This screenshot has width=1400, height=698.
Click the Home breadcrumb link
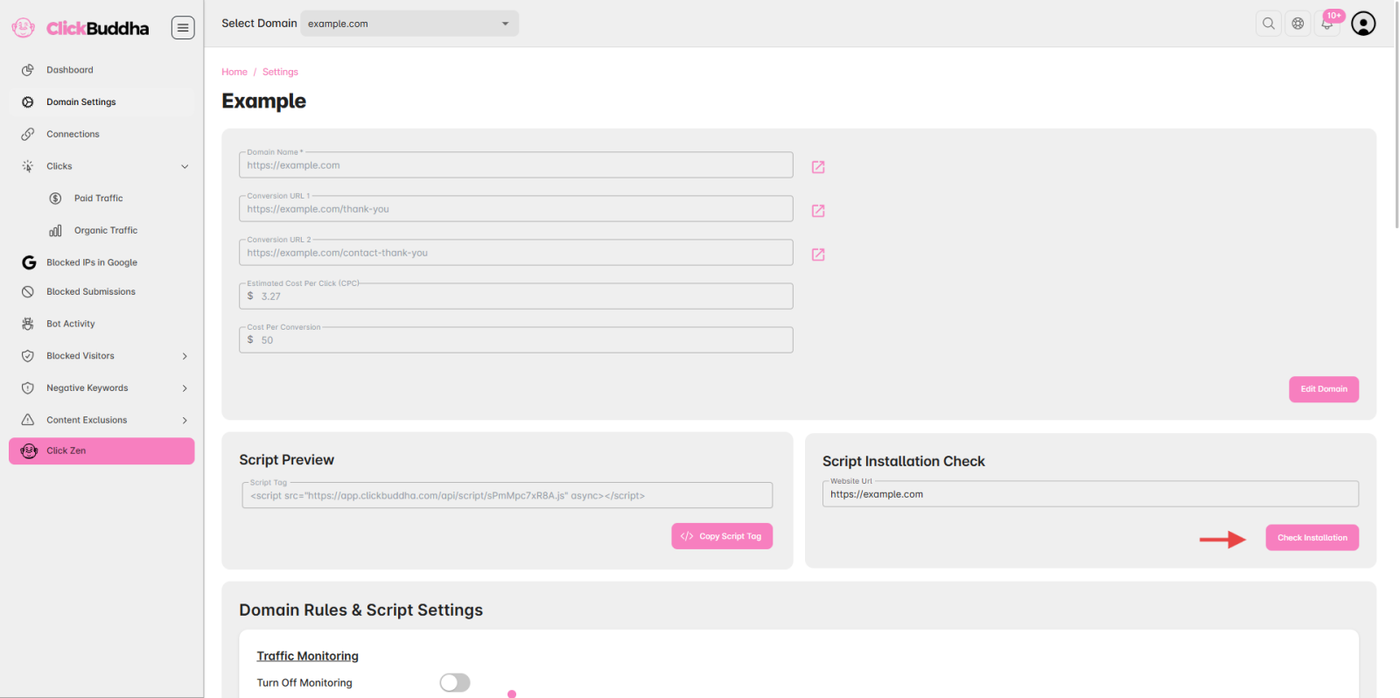[234, 72]
